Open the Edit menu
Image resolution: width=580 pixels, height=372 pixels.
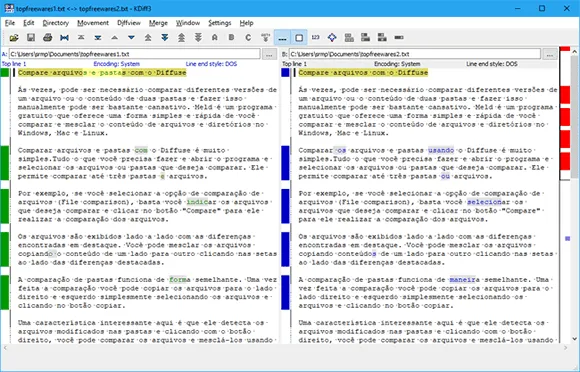coord(28,23)
